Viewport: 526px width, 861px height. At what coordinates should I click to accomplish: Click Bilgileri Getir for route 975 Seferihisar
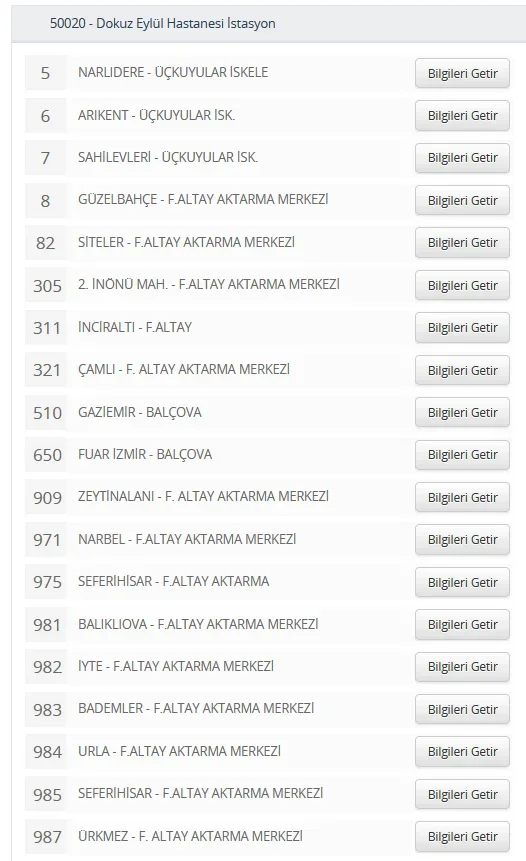[x=462, y=583]
